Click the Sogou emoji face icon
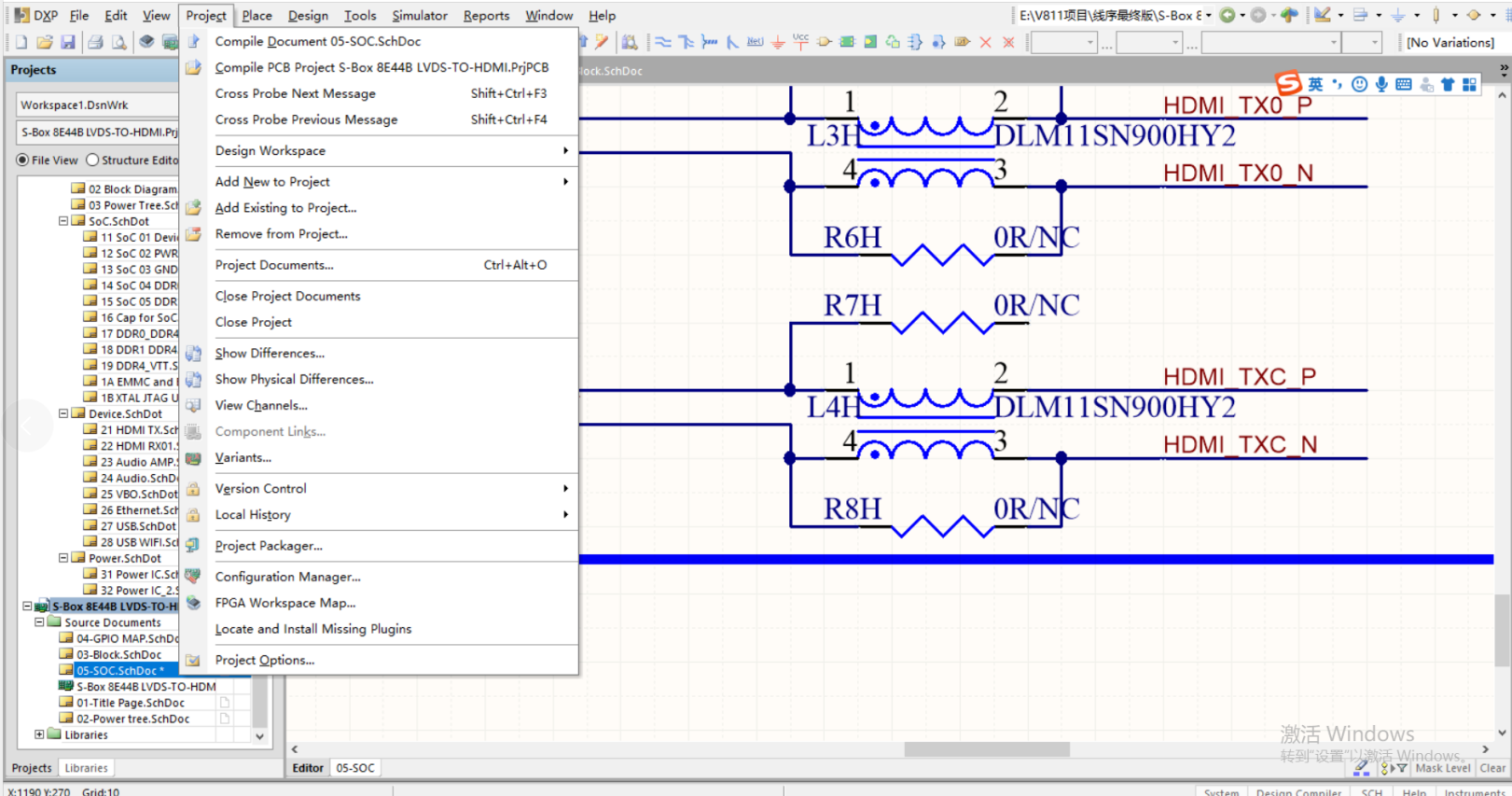The image size is (1512, 796). coord(1360,84)
